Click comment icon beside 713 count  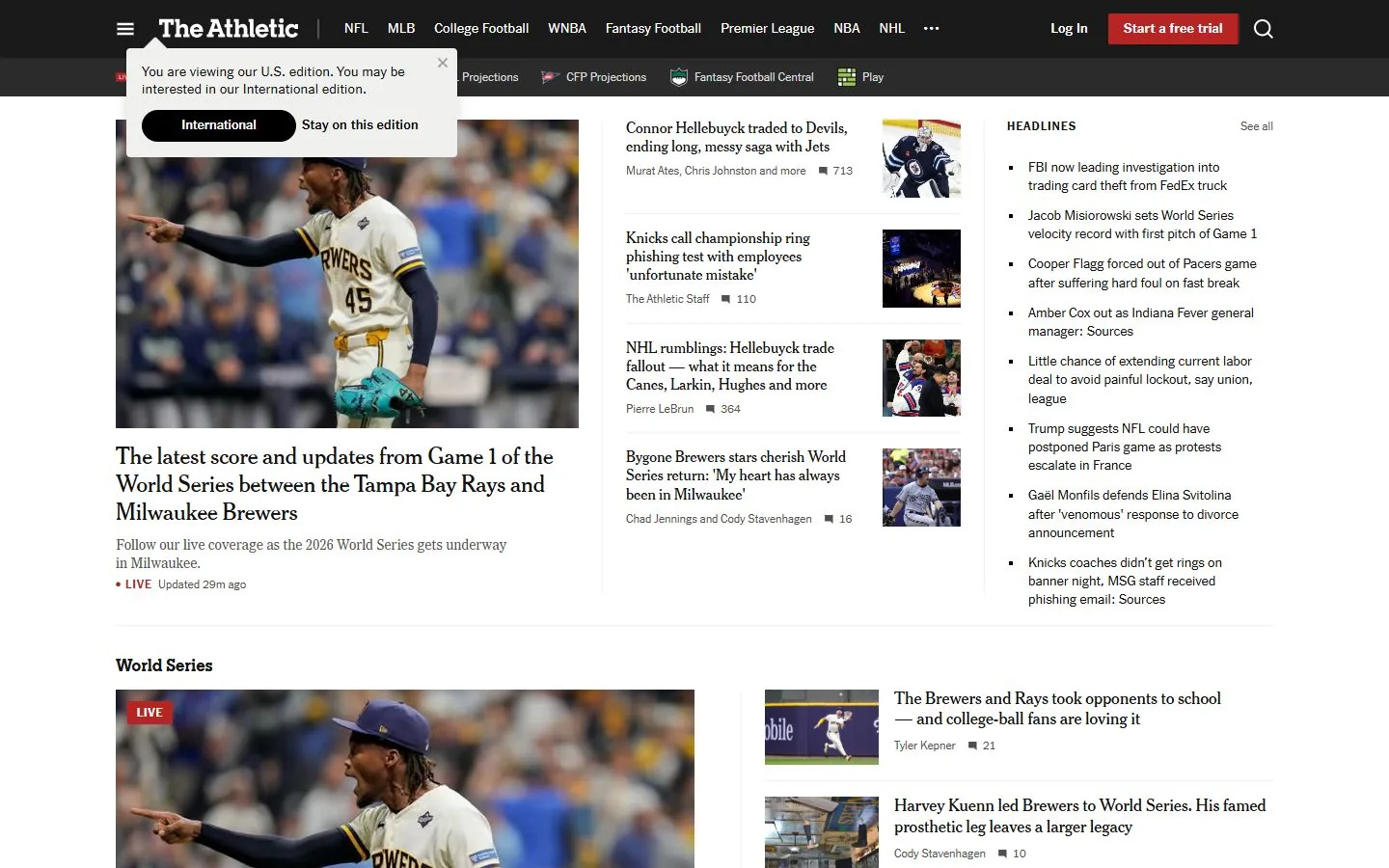pos(823,171)
